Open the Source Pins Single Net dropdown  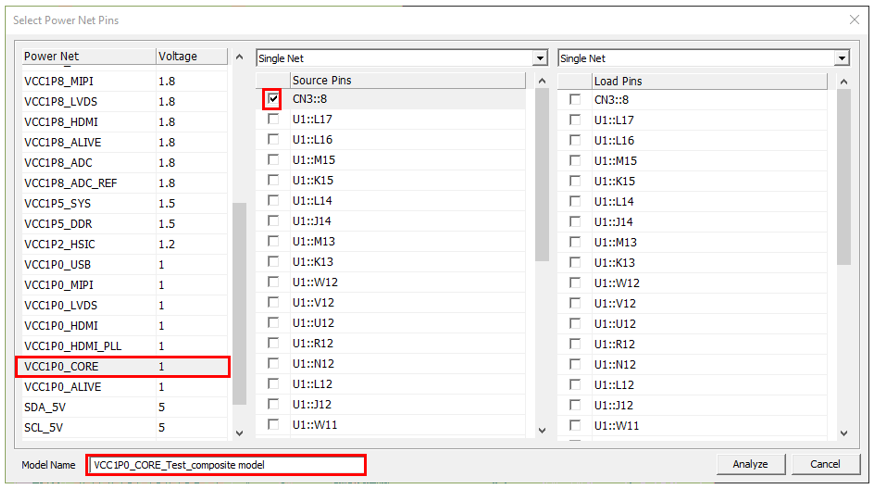[540, 59]
